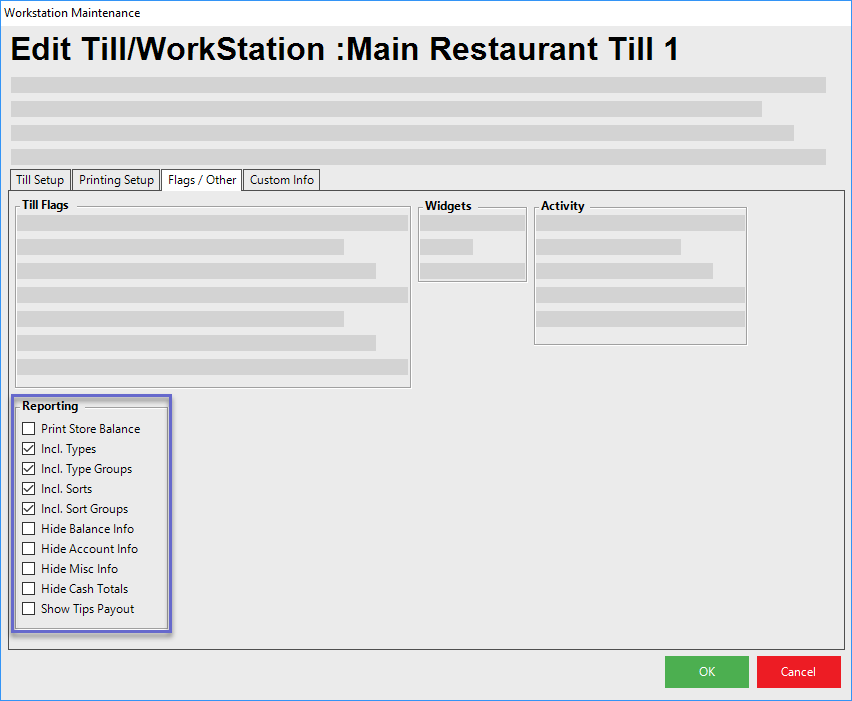Click the Workstation Maintenance title bar
Image resolution: width=852 pixels, height=701 pixels.
400,13
